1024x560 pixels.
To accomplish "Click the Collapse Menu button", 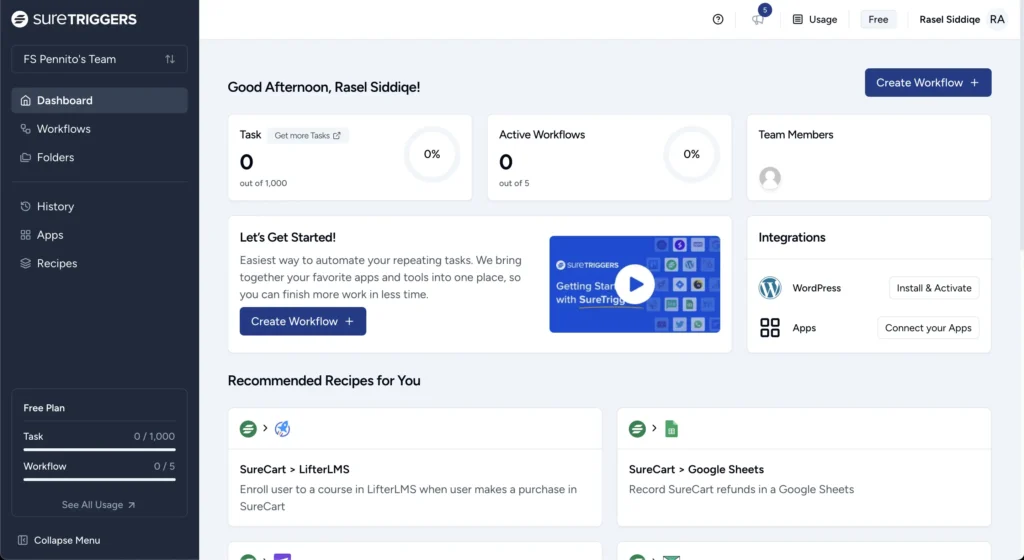I will [59, 540].
